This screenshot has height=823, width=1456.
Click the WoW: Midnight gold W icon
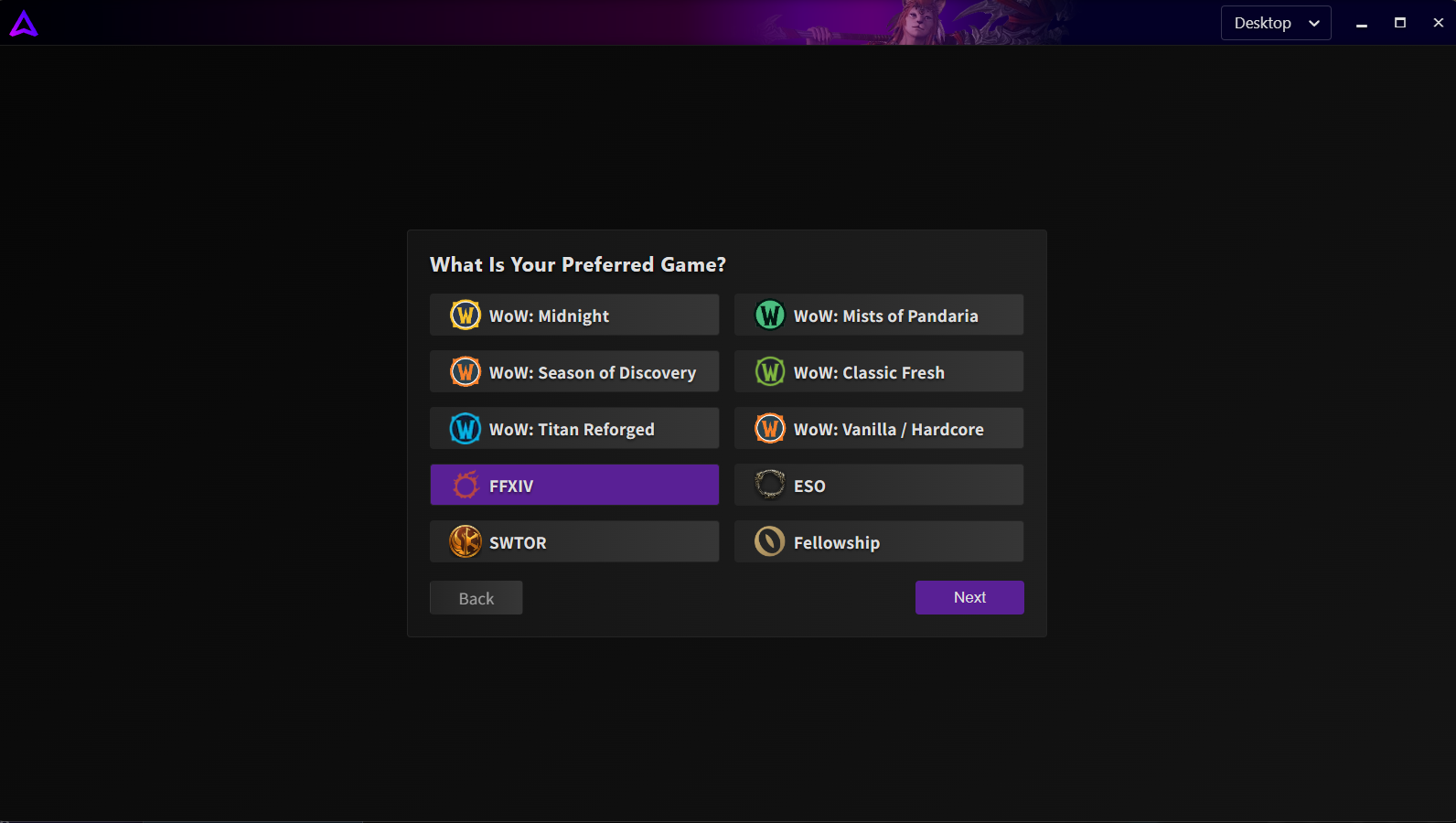click(x=466, y=315)
